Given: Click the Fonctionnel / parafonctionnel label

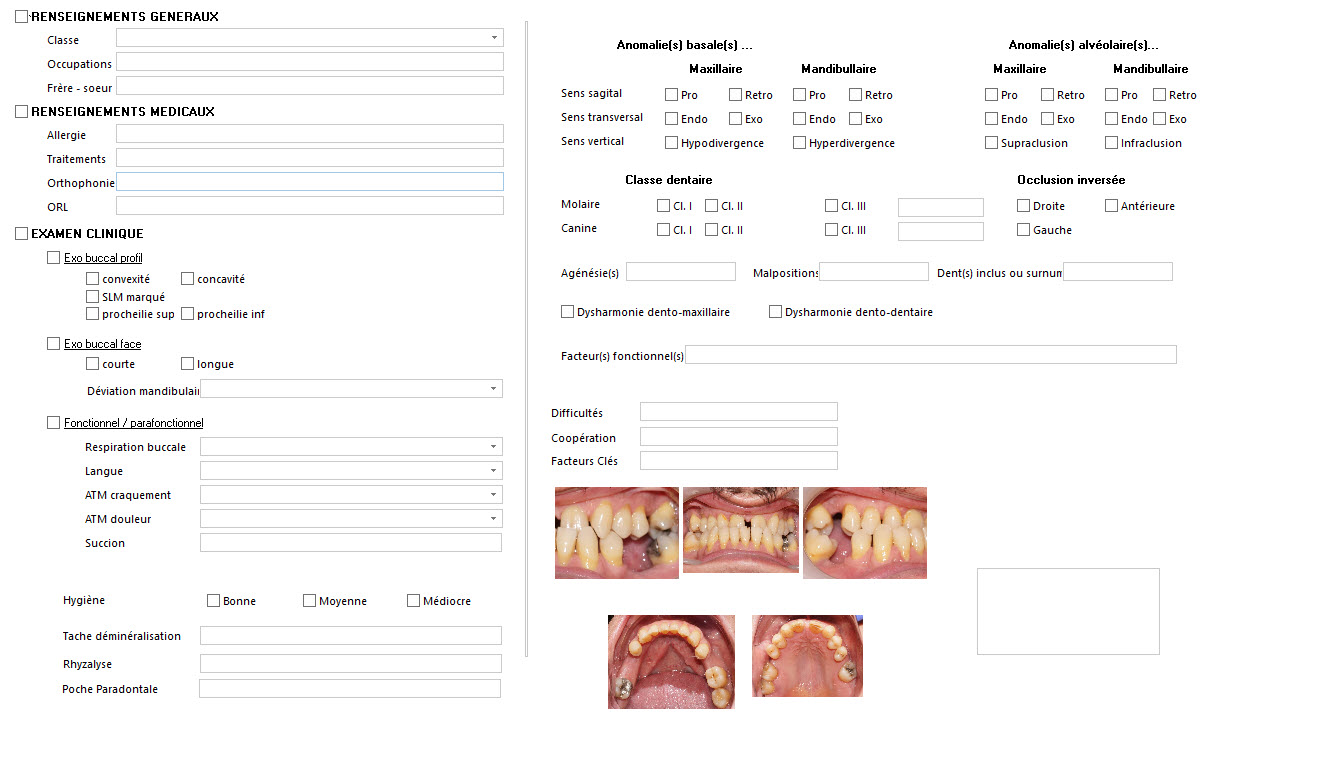Looking at the screenshot, I should 133,424.
